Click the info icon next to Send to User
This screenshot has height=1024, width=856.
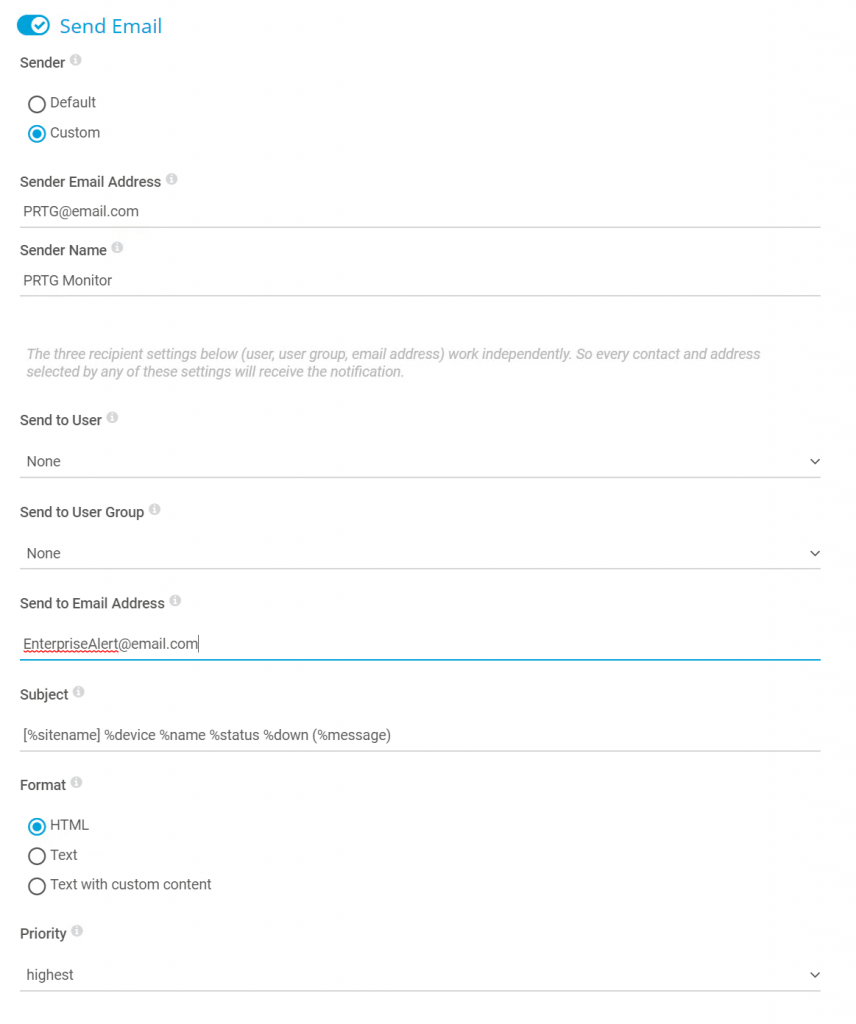pos(112,418)
